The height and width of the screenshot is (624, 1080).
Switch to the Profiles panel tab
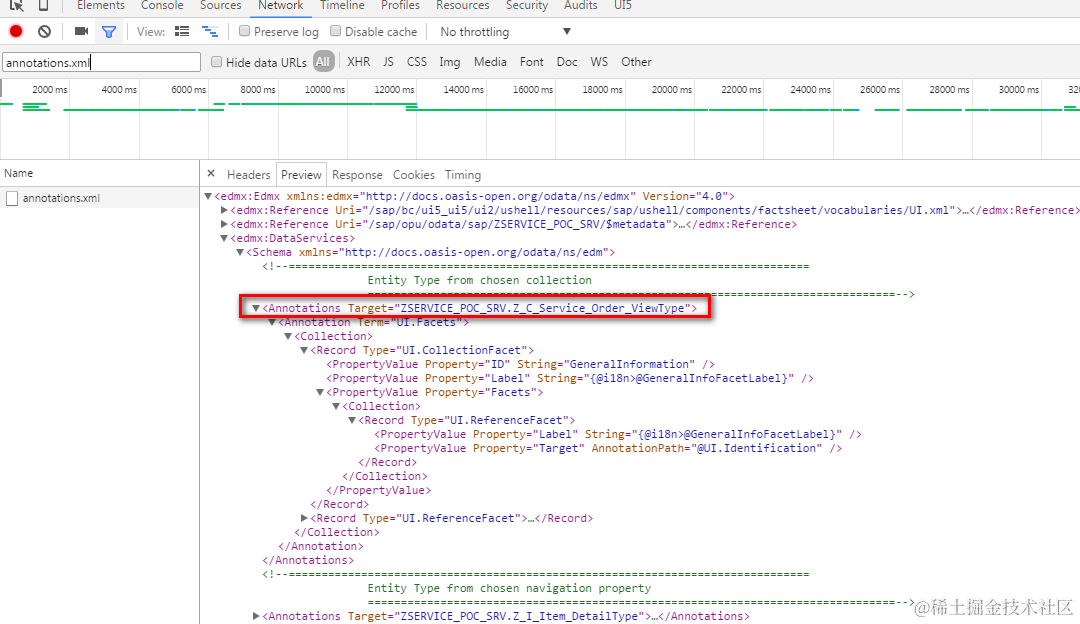pos(400,6)
